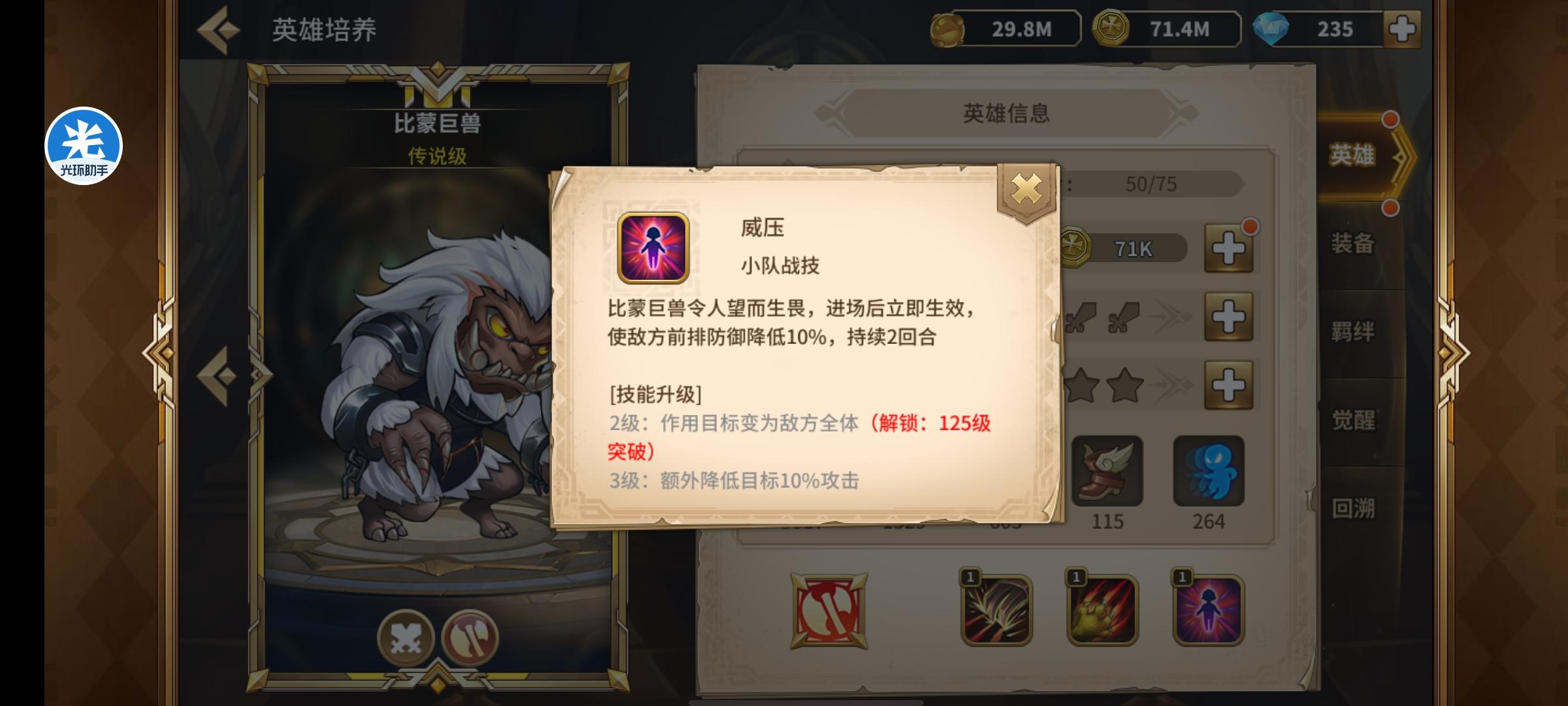This screenshot has width=1568, height=706.
Task: Open the 光环助手 floating assistant icon
Action: [x=84, y=145]
